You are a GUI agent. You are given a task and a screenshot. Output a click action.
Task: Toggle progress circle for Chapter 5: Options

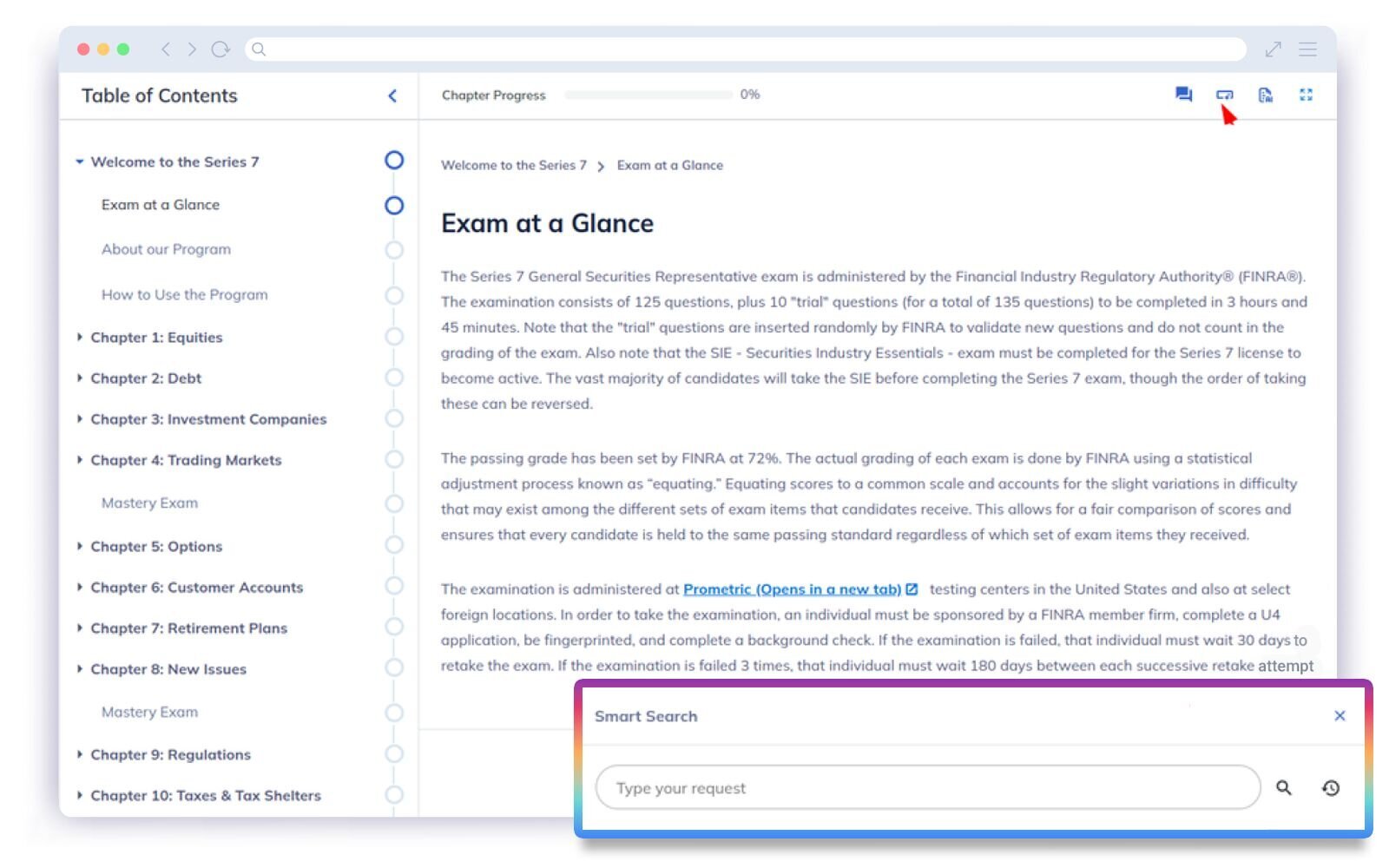(394, 545)
